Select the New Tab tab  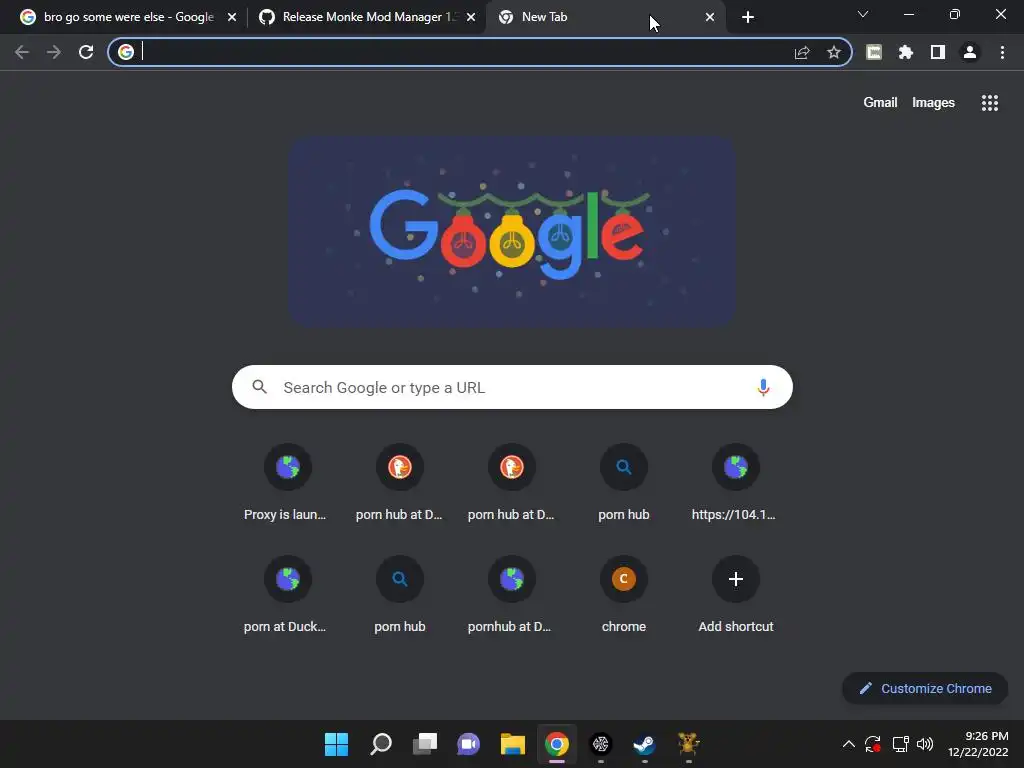point(604,17)
